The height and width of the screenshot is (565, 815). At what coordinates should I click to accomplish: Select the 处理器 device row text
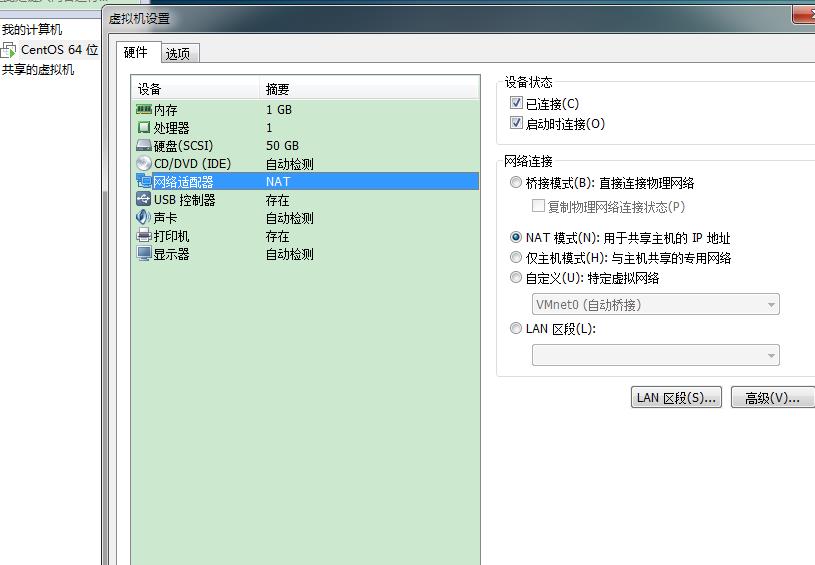[x=172, y=128]
